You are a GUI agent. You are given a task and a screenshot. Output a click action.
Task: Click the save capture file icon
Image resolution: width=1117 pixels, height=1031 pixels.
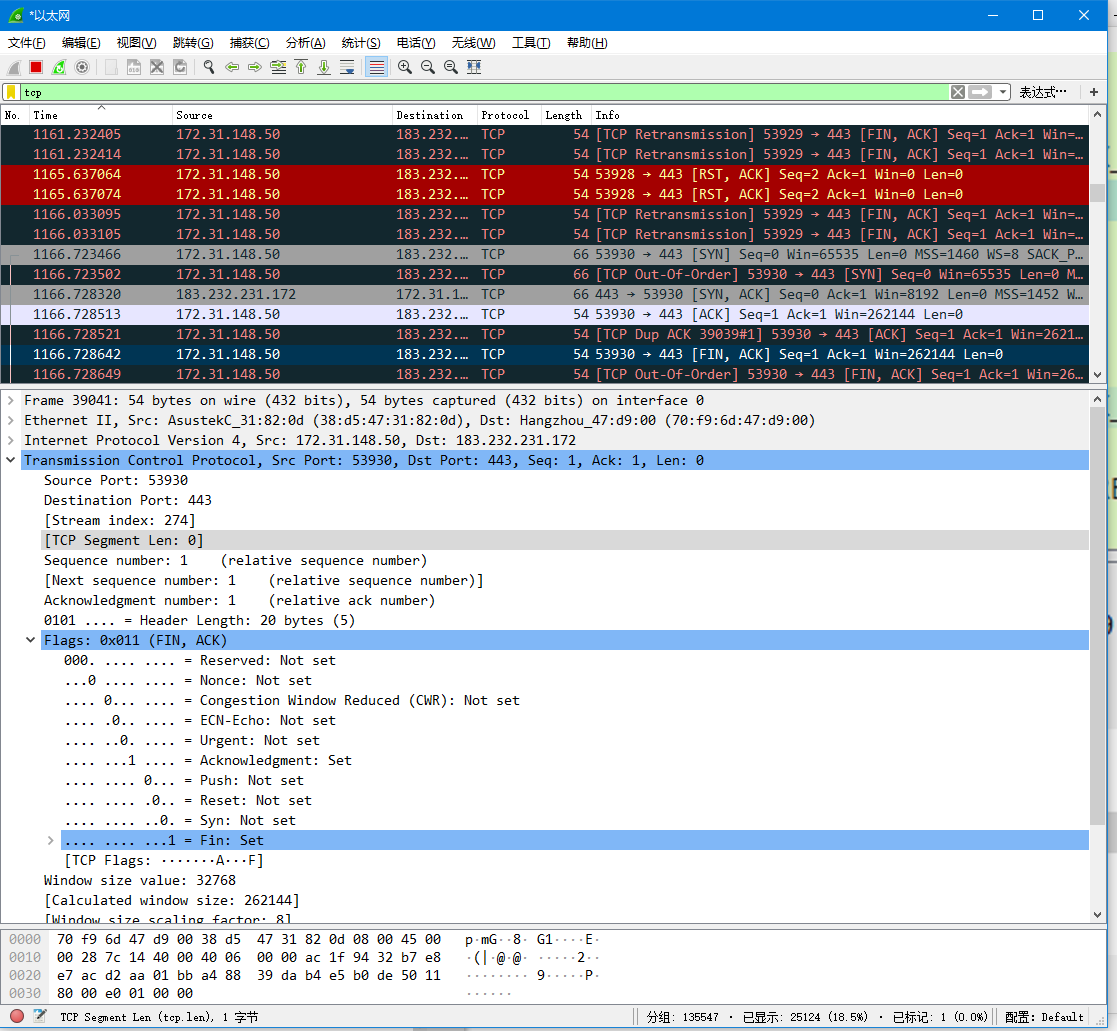pyautogui.click(x=134, y=67)
